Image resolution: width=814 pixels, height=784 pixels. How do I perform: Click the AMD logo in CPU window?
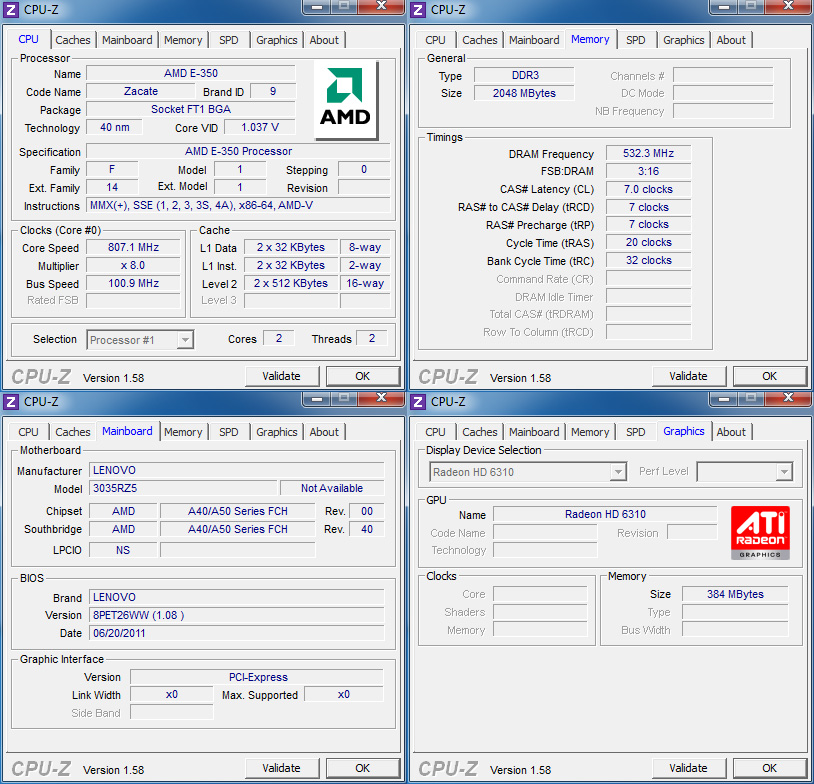[x=346, y=100]
